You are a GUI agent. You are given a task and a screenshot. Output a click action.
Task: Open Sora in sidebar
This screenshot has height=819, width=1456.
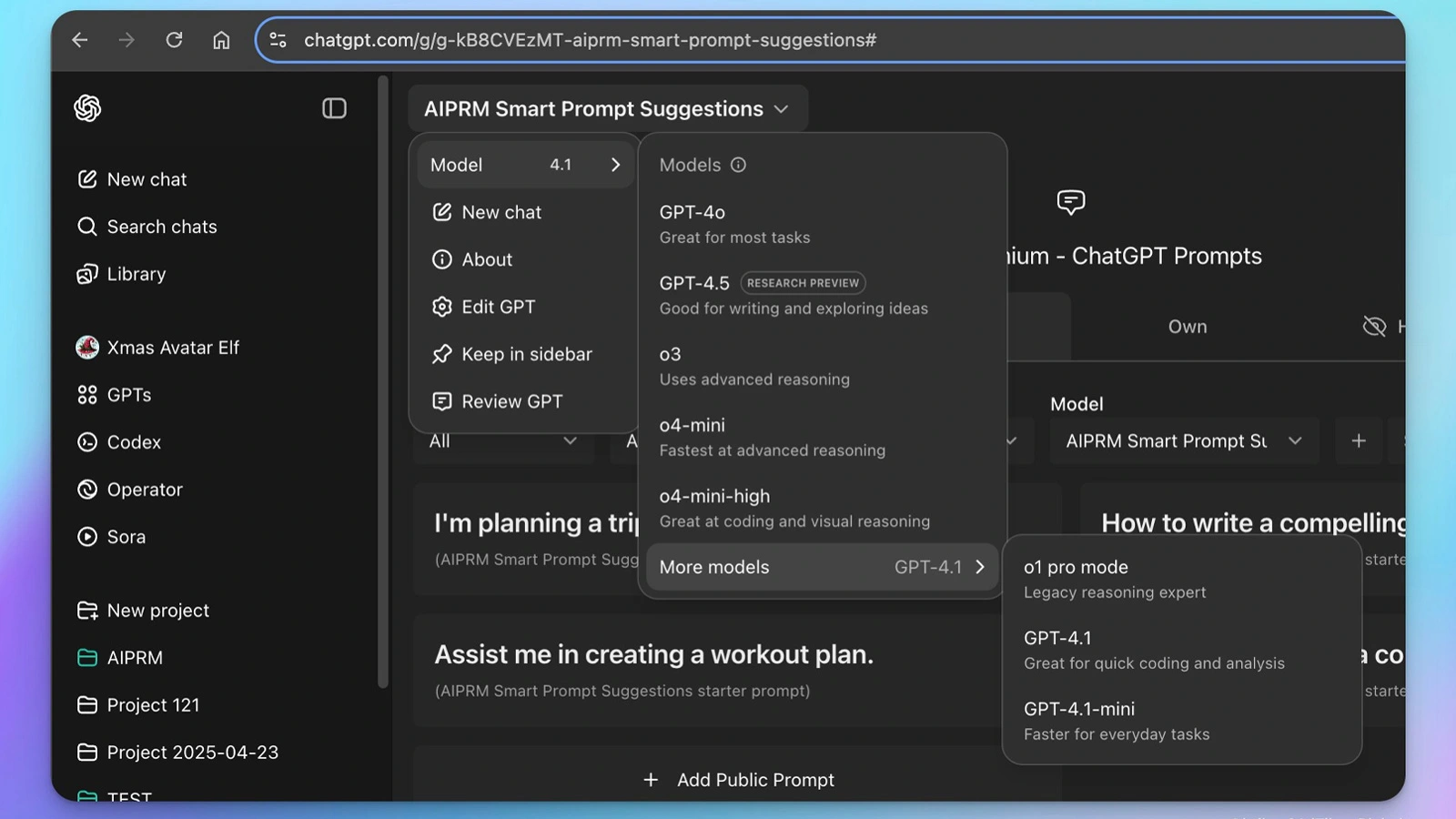point(112,537)
